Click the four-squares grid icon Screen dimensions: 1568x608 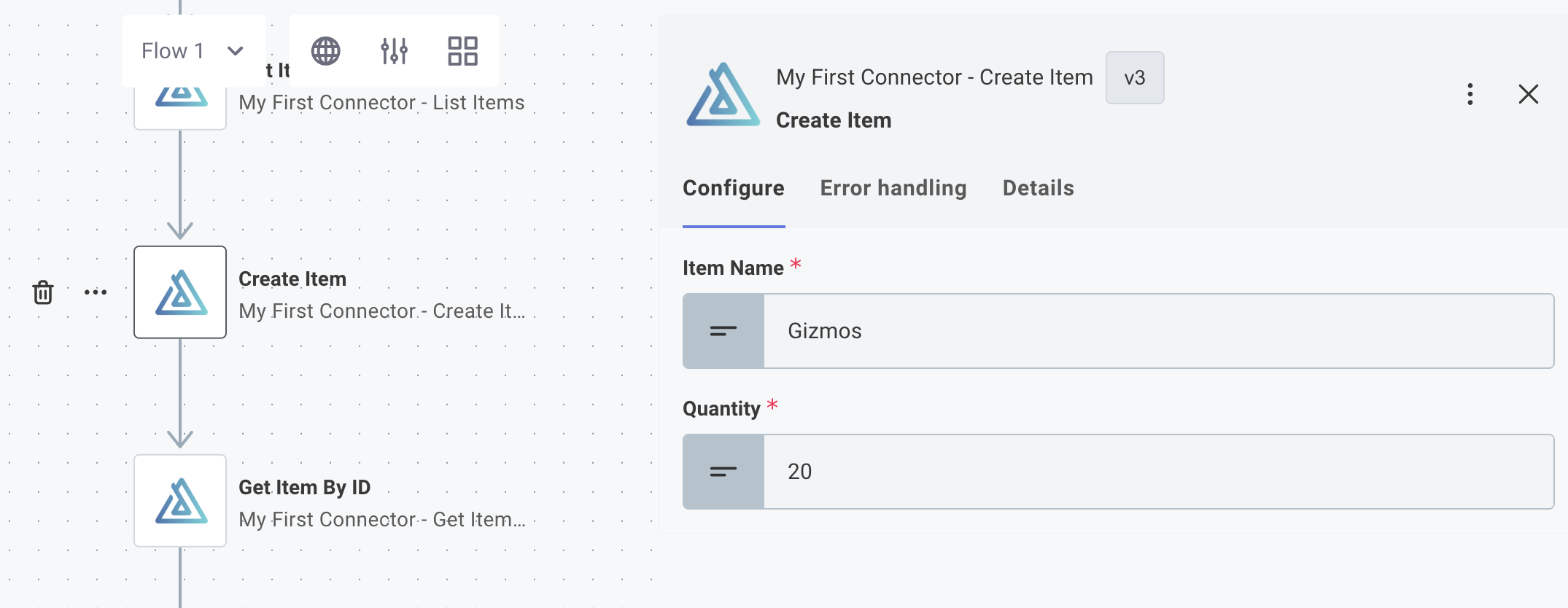[462, 51]
